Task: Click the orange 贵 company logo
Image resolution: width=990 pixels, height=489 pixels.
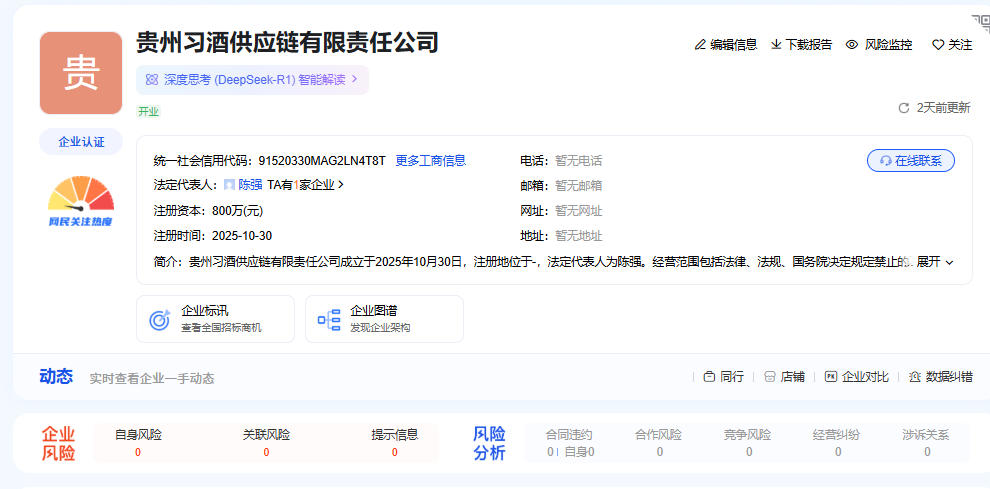Action: click(81, 73)
